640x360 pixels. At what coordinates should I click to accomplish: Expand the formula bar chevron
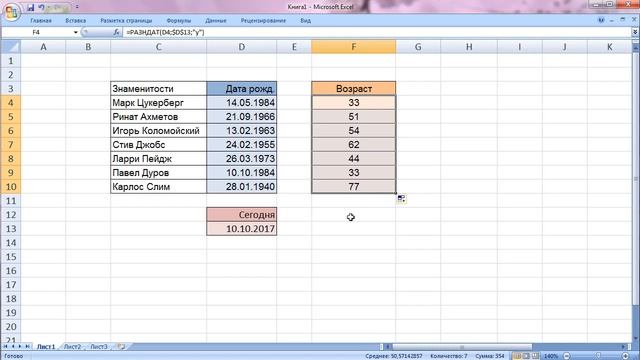(x=635, y=32)
